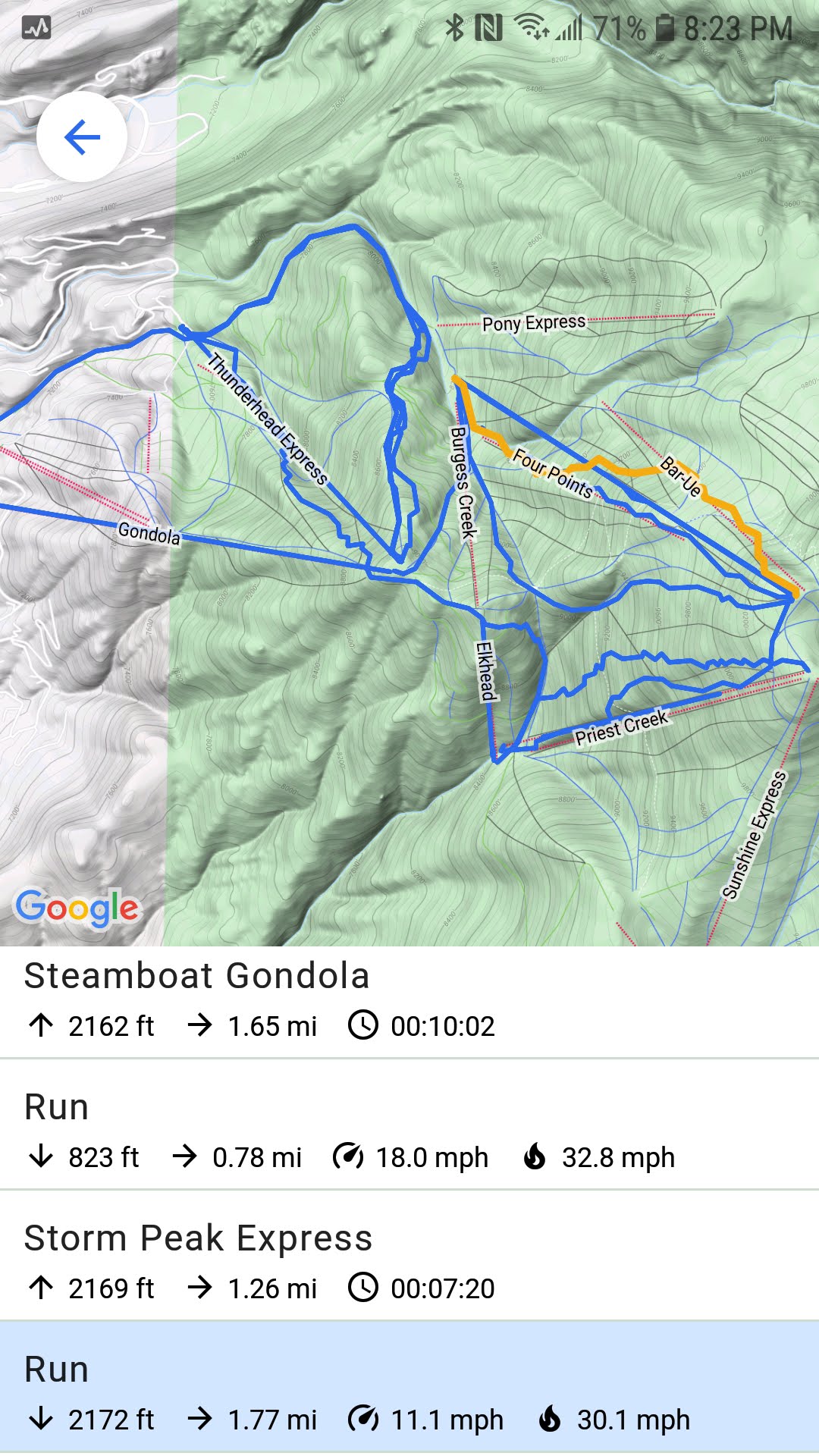Viewport: 819px width, 1456px height.
Task: Tap the battery icon in status bar
Action: [664, 29]
